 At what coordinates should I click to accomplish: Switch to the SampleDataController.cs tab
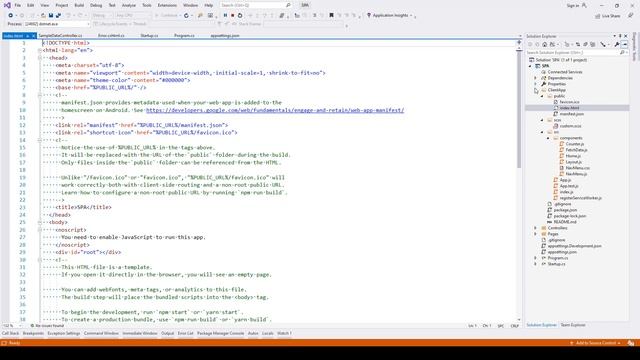pos(60,36)
